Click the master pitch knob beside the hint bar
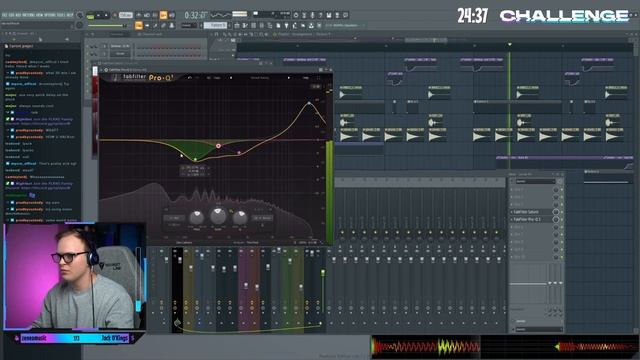640x360 pixels. point(80,25)
